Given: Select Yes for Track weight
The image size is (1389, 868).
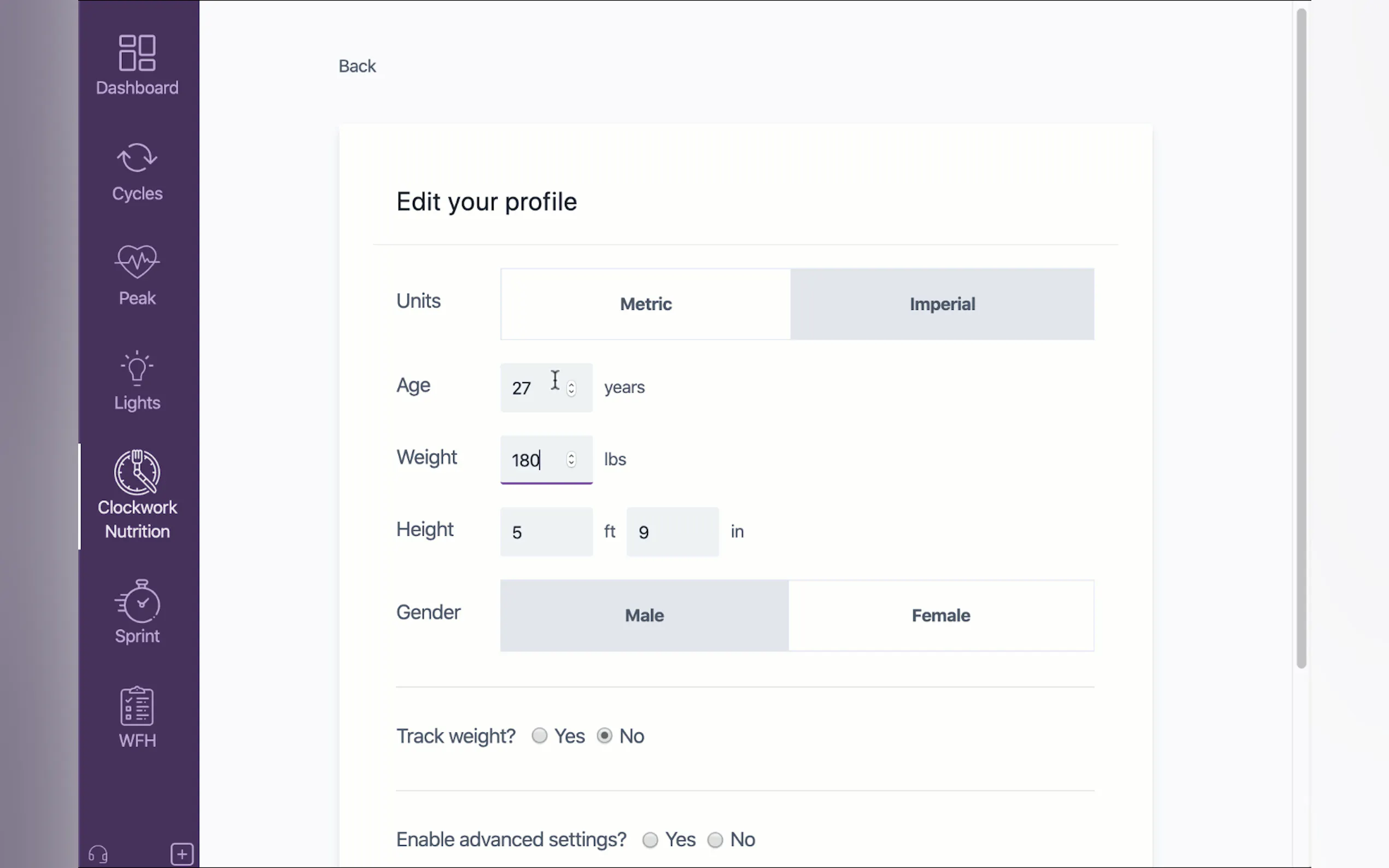Looking at the screenshot, I should click(x=539, y=736).
